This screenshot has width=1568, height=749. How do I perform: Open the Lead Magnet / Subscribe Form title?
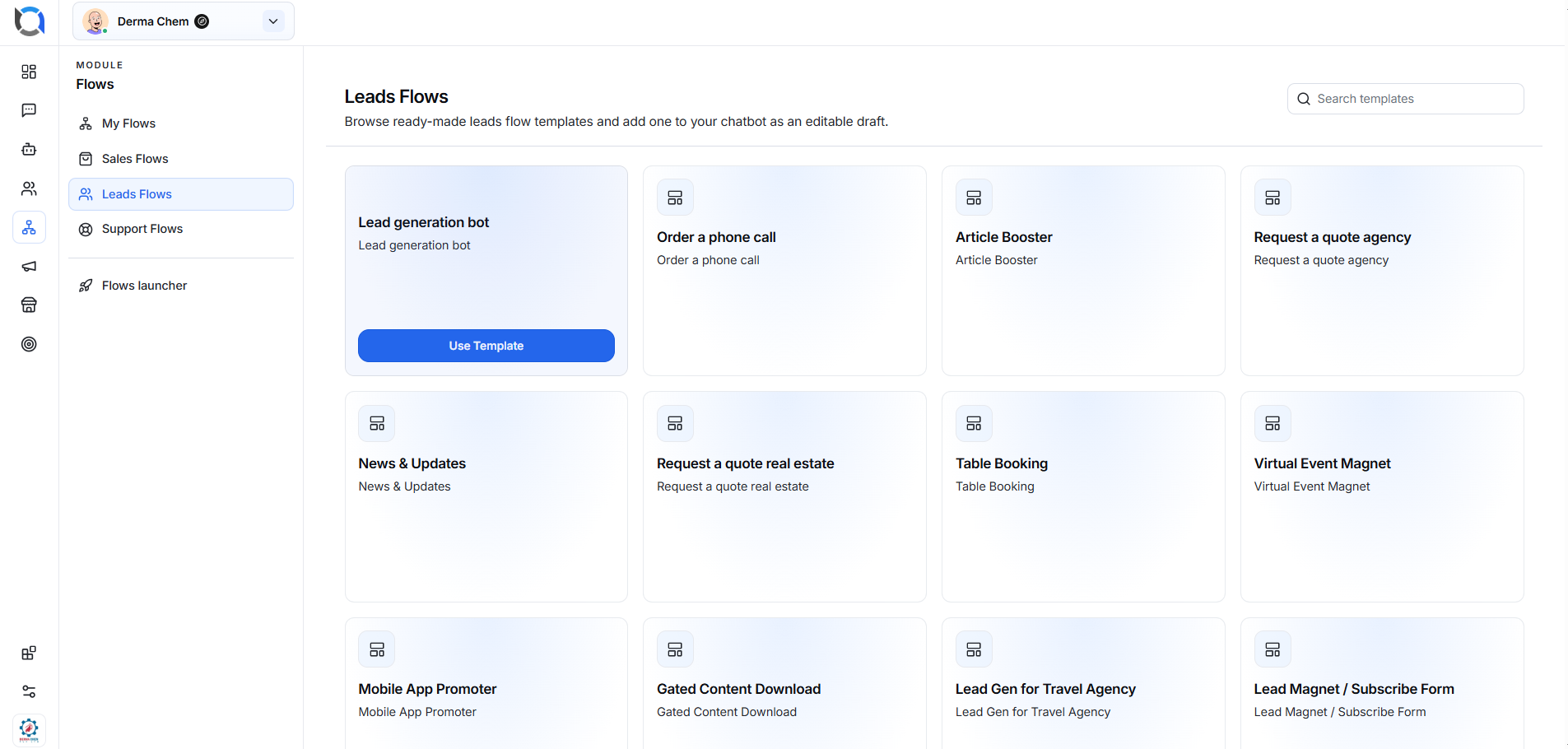1354,689
